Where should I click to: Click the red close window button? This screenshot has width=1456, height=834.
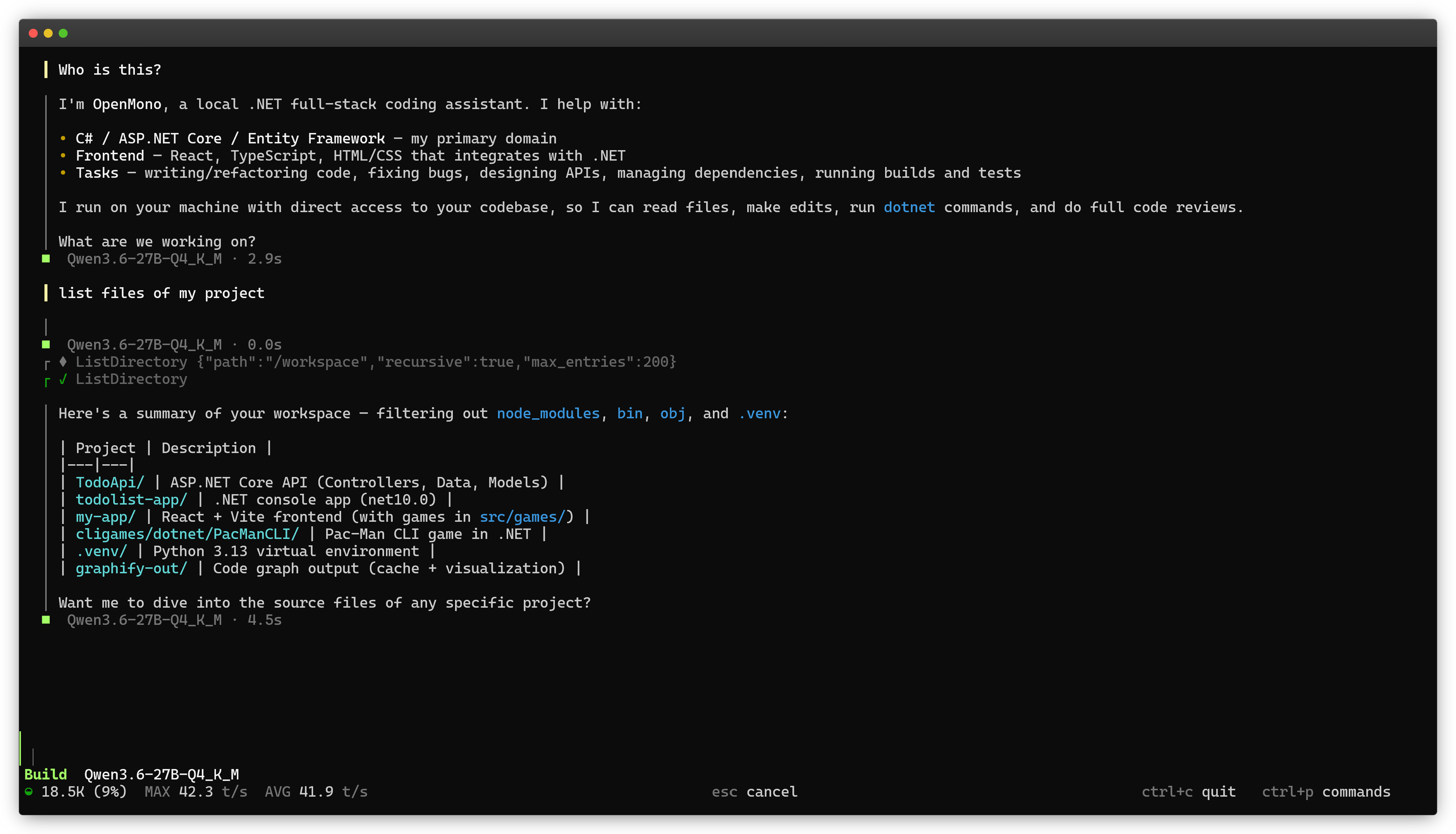click(x=33, y=33)
